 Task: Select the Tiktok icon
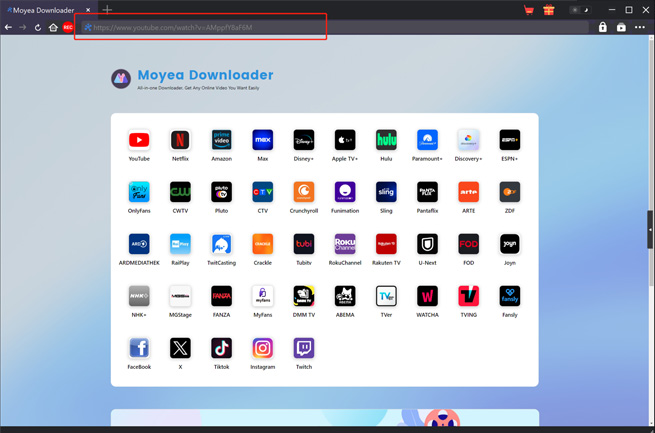pos(221,348)
